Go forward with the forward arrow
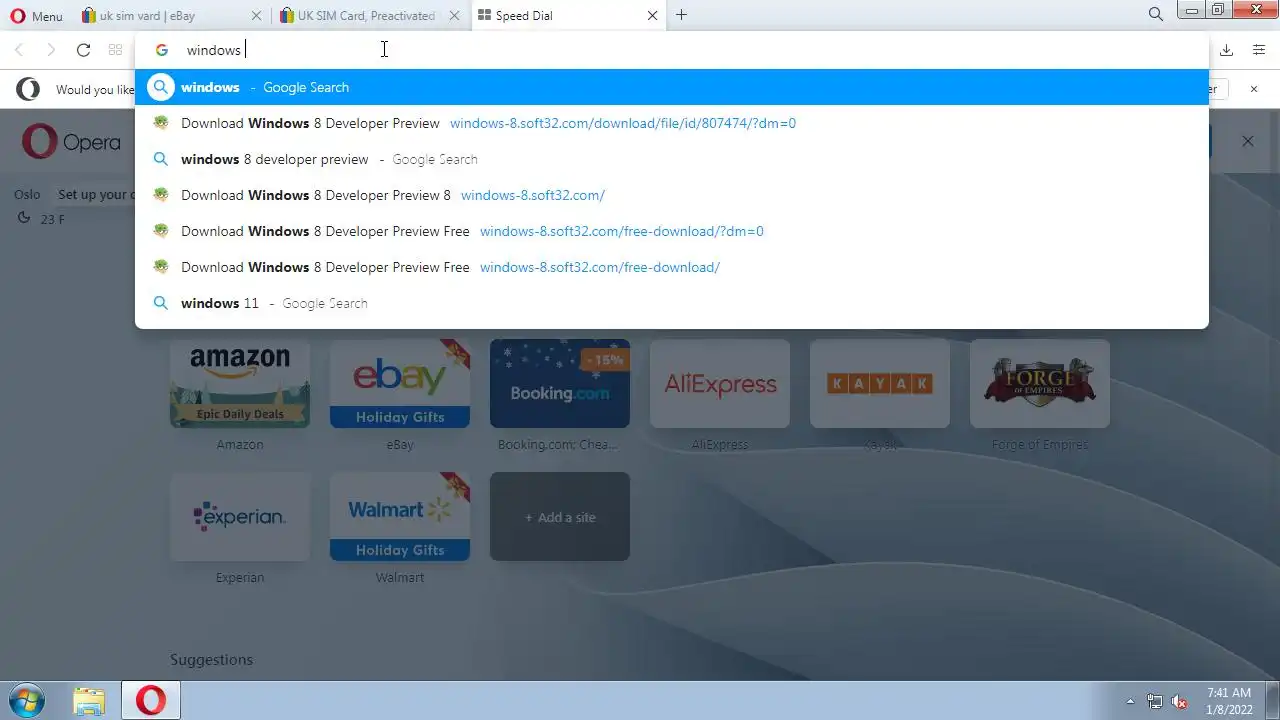Screen dimensions: 1280x720 (51, 50)
